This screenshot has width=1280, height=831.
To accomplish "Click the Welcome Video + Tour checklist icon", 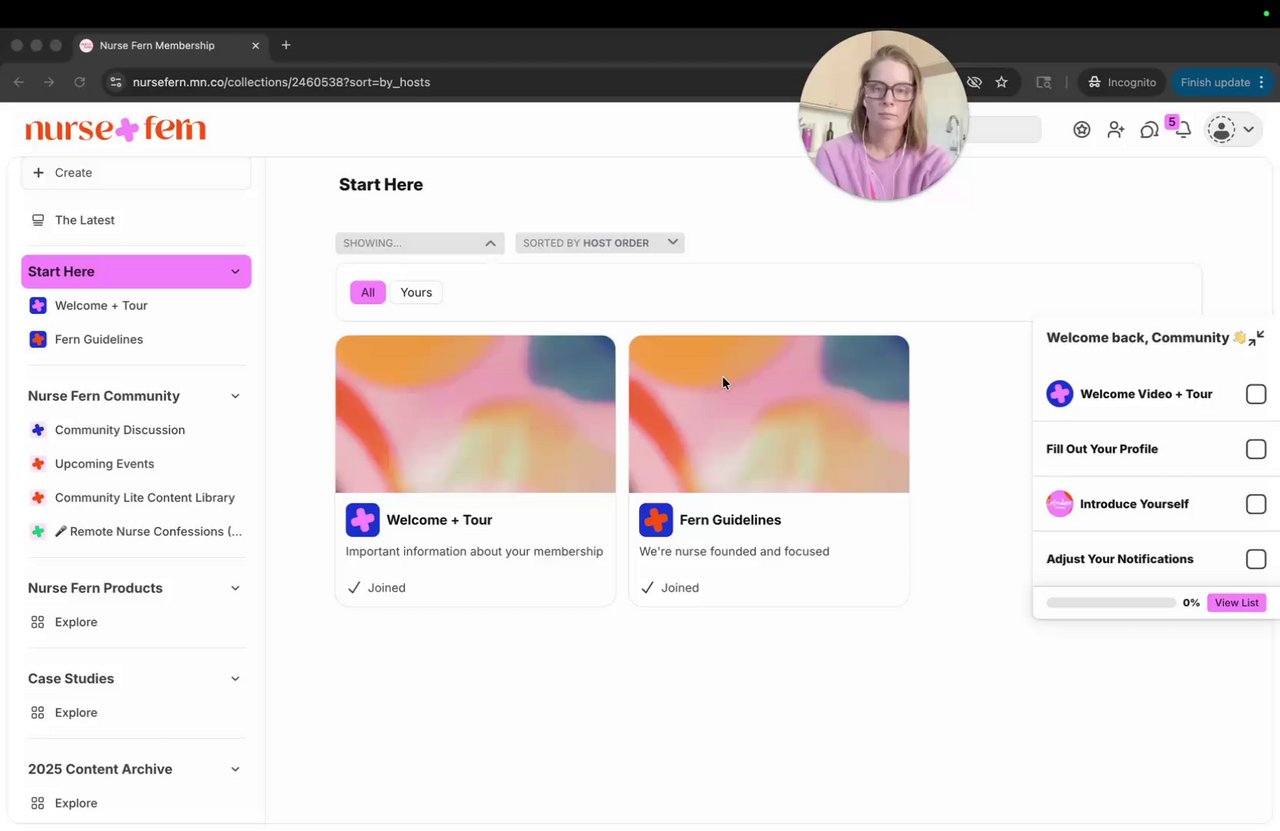I will (x=1059, y=394).
